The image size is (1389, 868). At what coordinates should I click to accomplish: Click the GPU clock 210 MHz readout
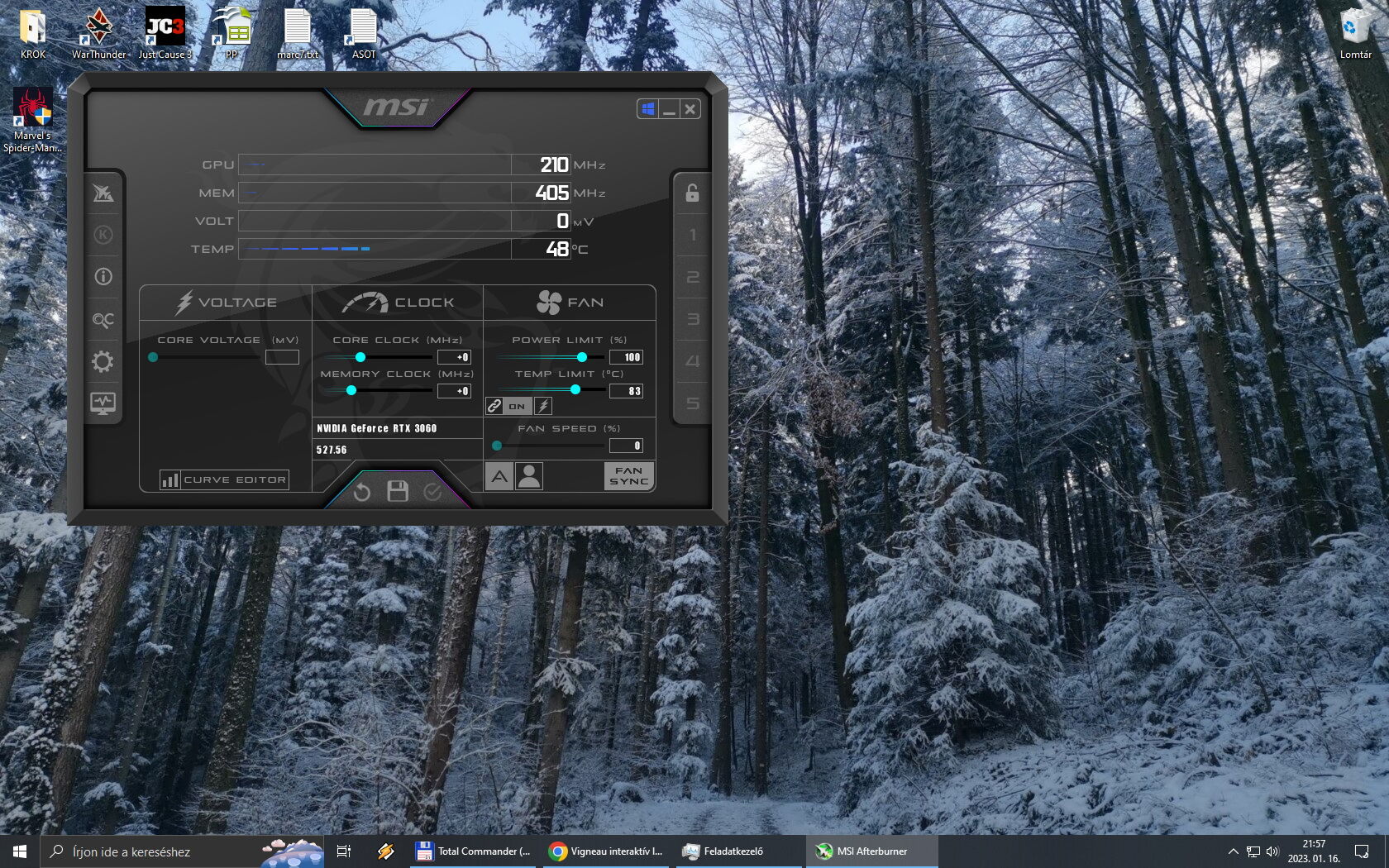541,165
